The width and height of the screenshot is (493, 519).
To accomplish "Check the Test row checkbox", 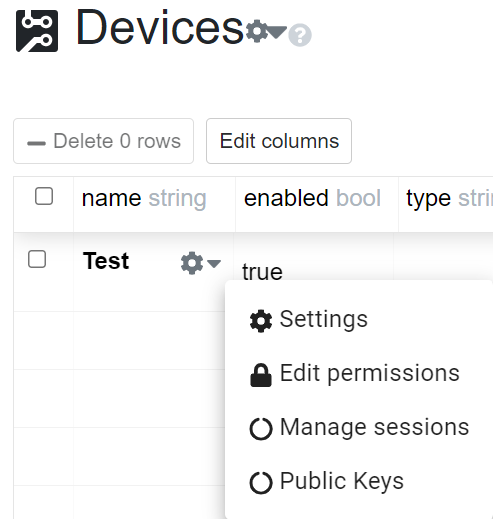I will point(37,259).
